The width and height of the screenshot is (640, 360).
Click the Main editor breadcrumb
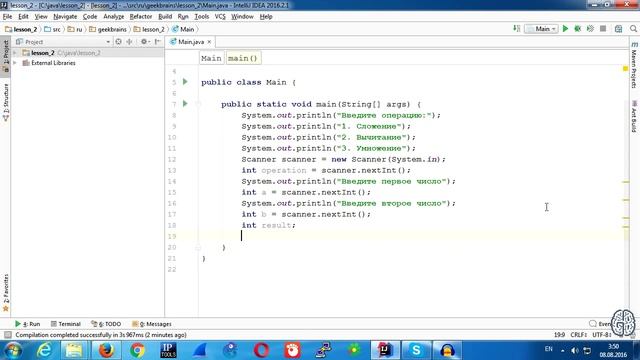click(x=211, y=58)
